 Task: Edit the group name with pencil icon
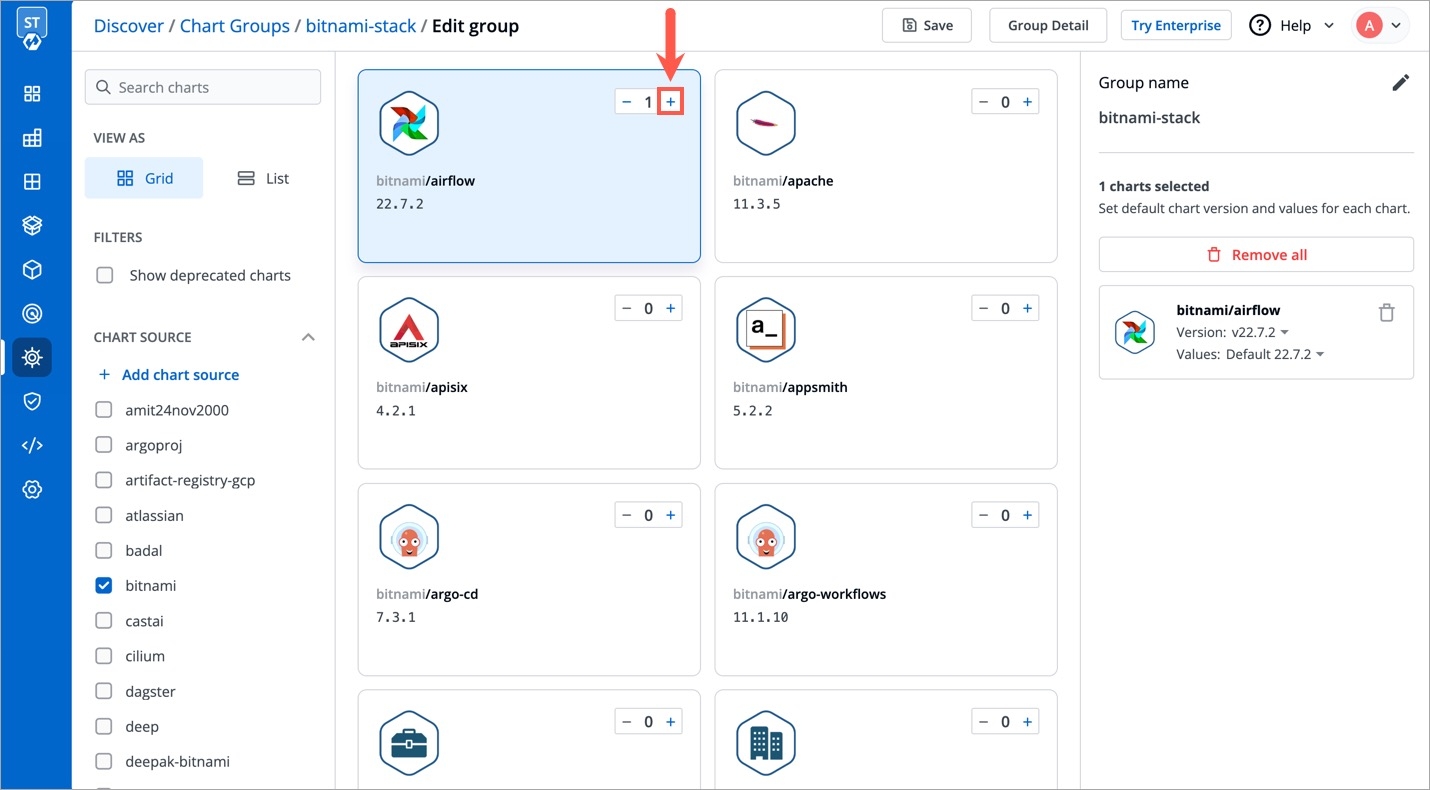pyautogui.click(x=1401, y=83)
